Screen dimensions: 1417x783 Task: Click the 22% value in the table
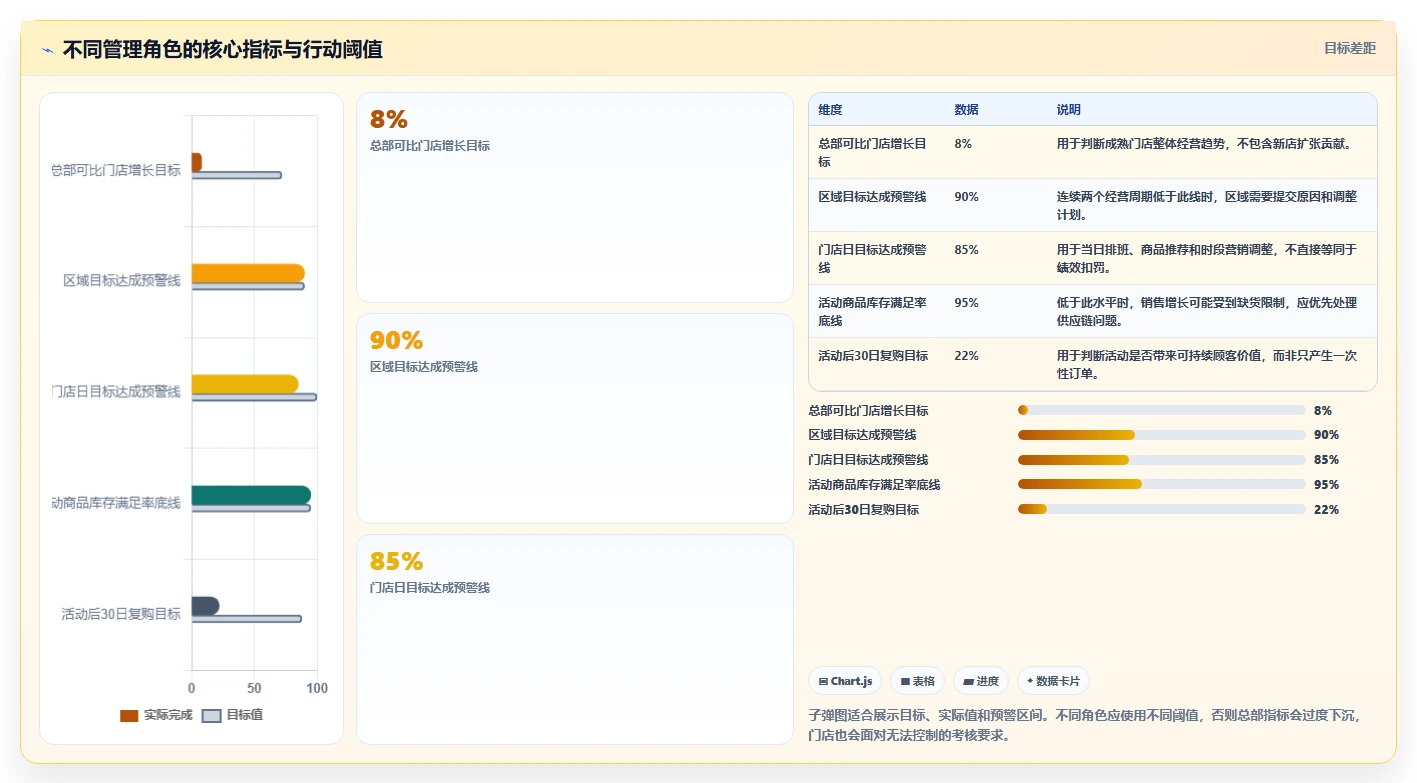966,356
